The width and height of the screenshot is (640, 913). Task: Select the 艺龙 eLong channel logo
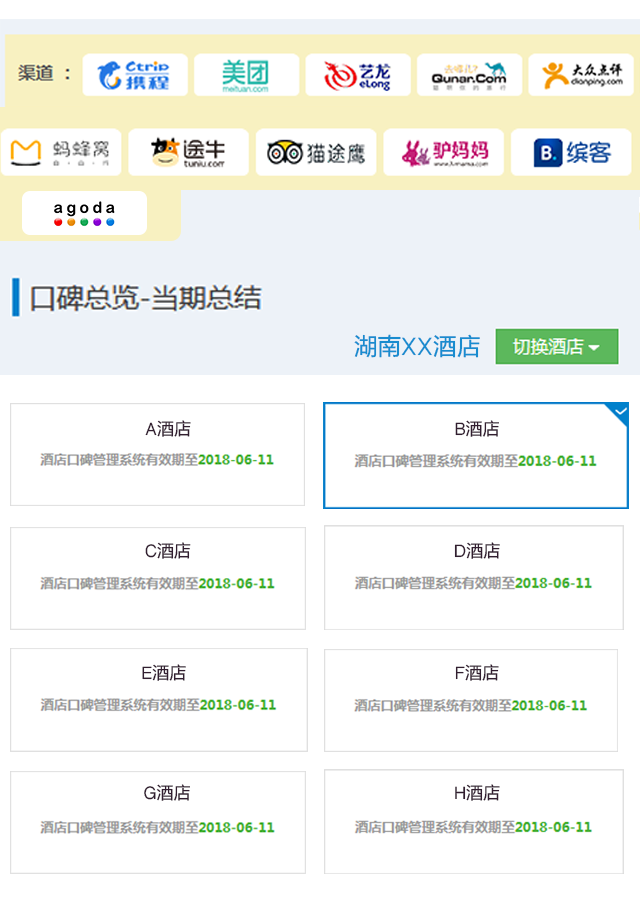tap(358, 75)
